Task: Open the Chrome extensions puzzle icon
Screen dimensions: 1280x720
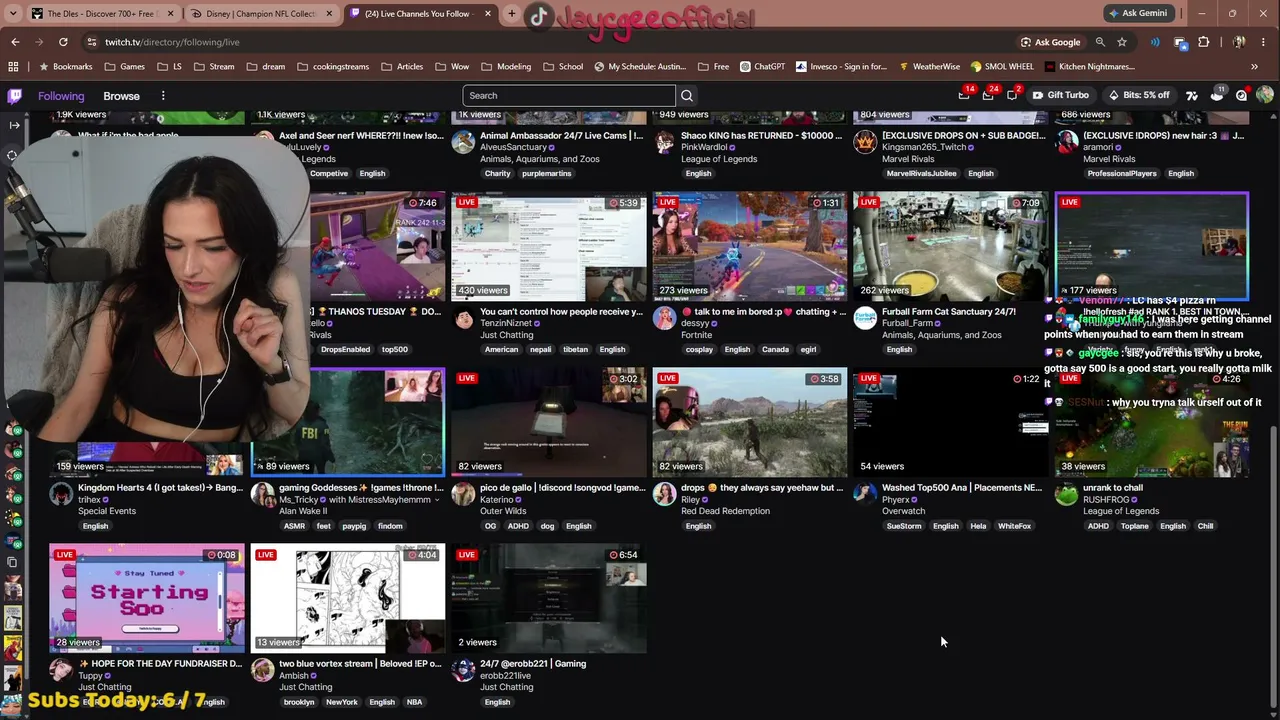Action: point(1203,42)
